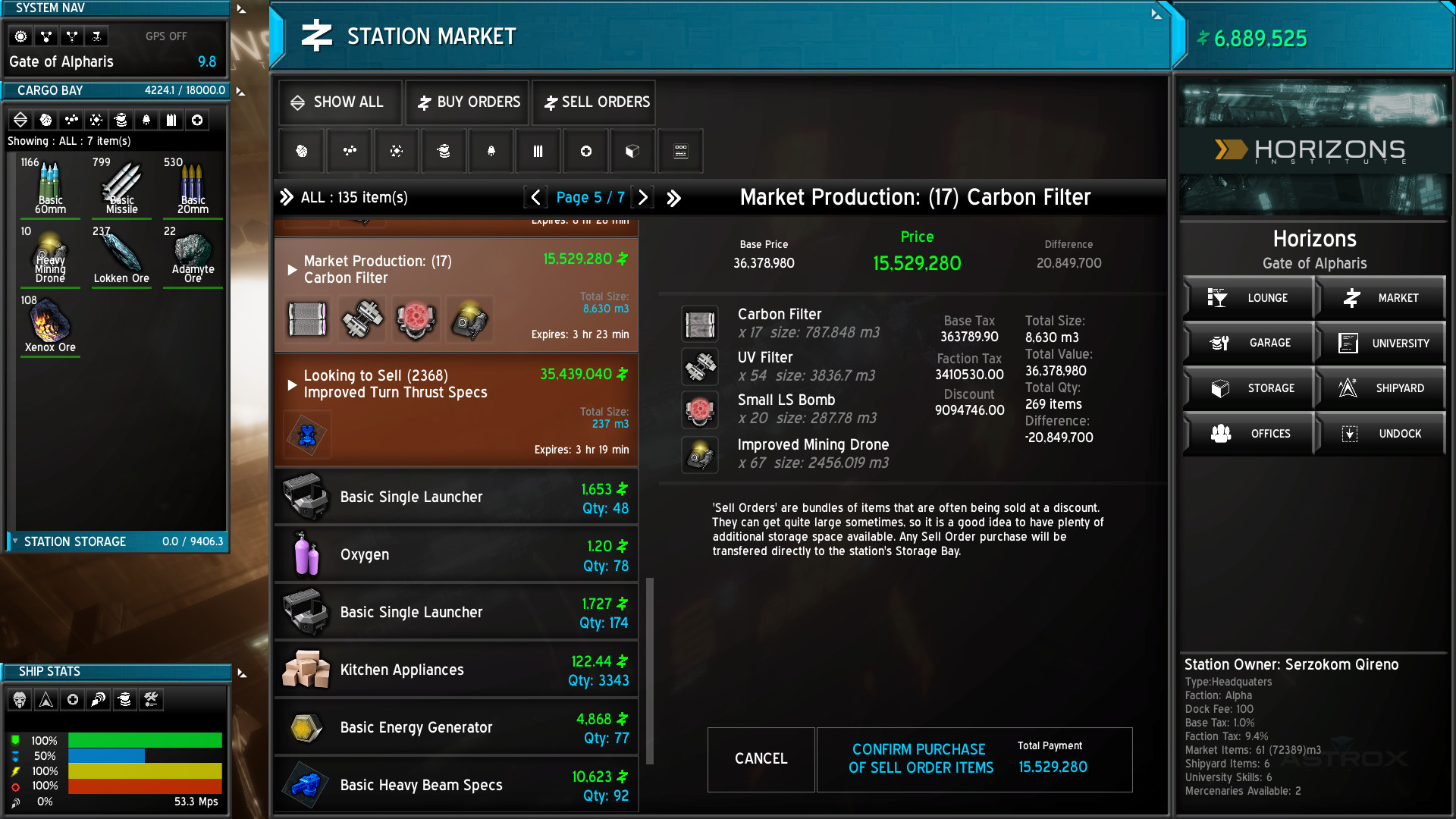Image resolution: width=1456 pixels, height=819 pixels.
Task: Toggle SELL ORDERS filter
Action: (x=593, y=102)
